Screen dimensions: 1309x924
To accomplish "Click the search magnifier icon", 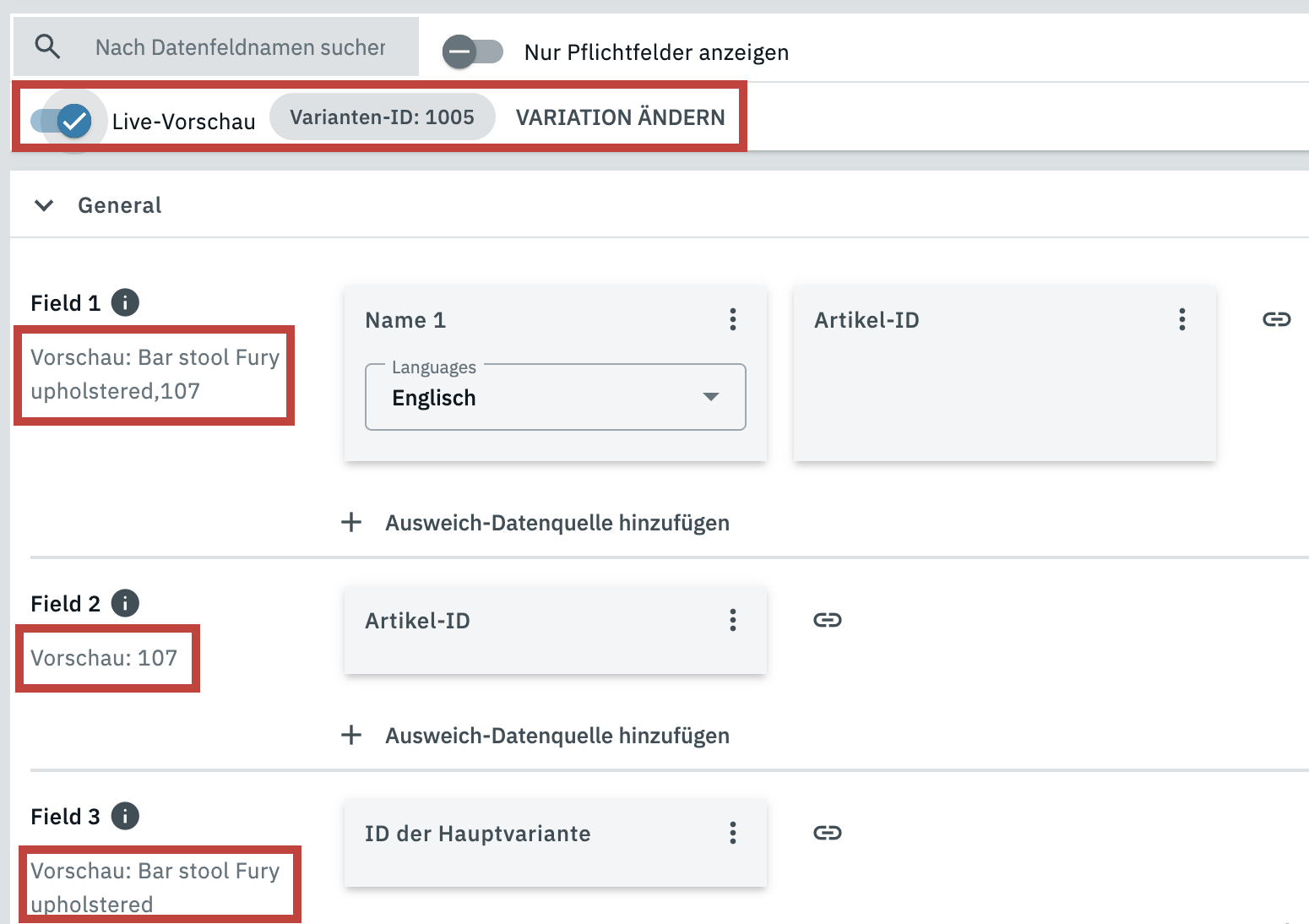I will pyautogui.click(x=47, y=47).
